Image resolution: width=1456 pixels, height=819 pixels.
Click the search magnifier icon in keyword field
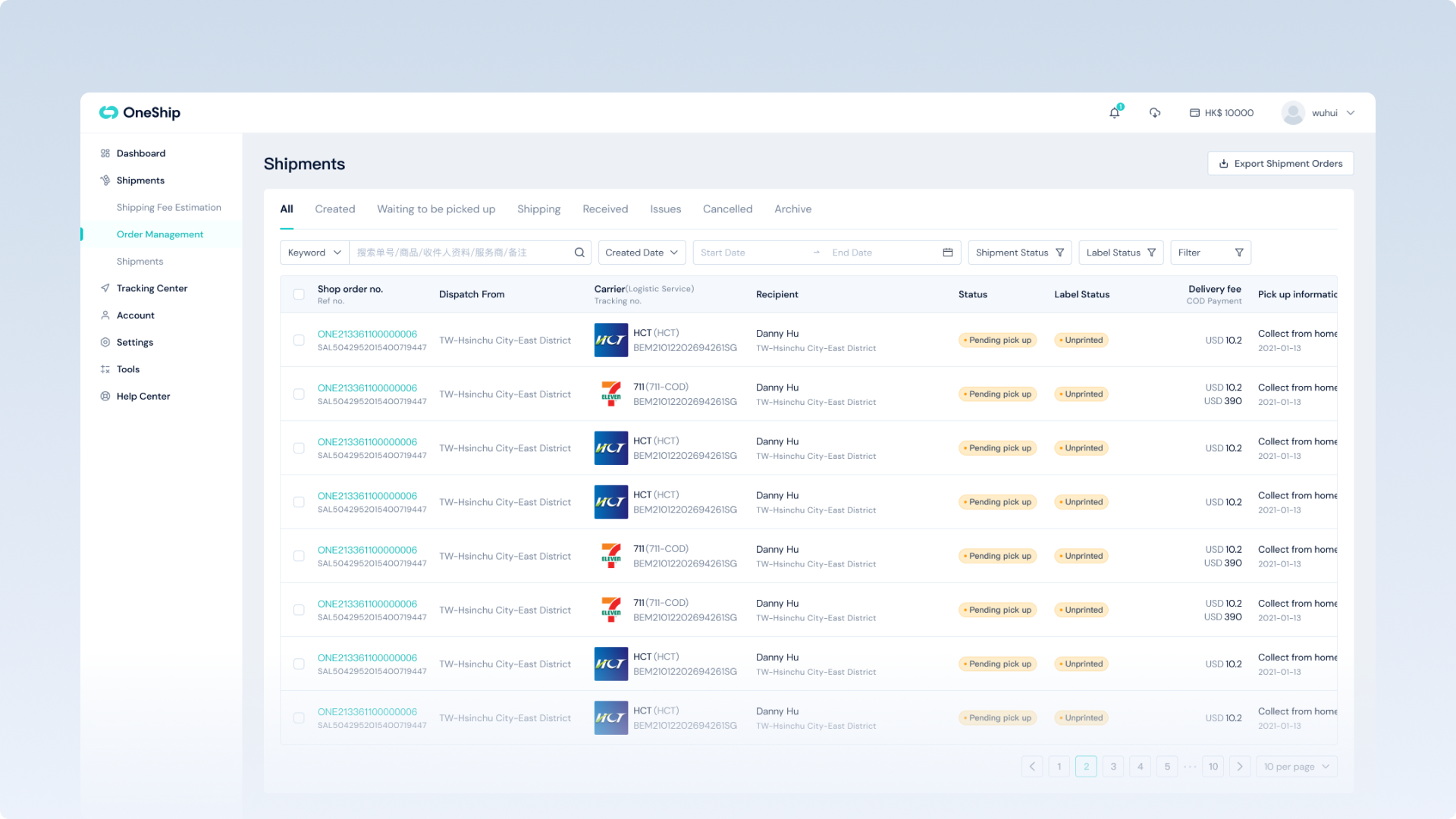point(579,253)
